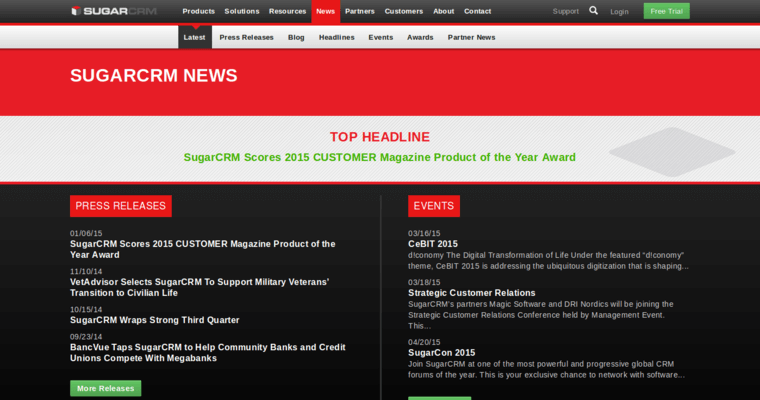760x400 pixels.
Task: Click the SugarCRM logo
Action: point(115,11)
